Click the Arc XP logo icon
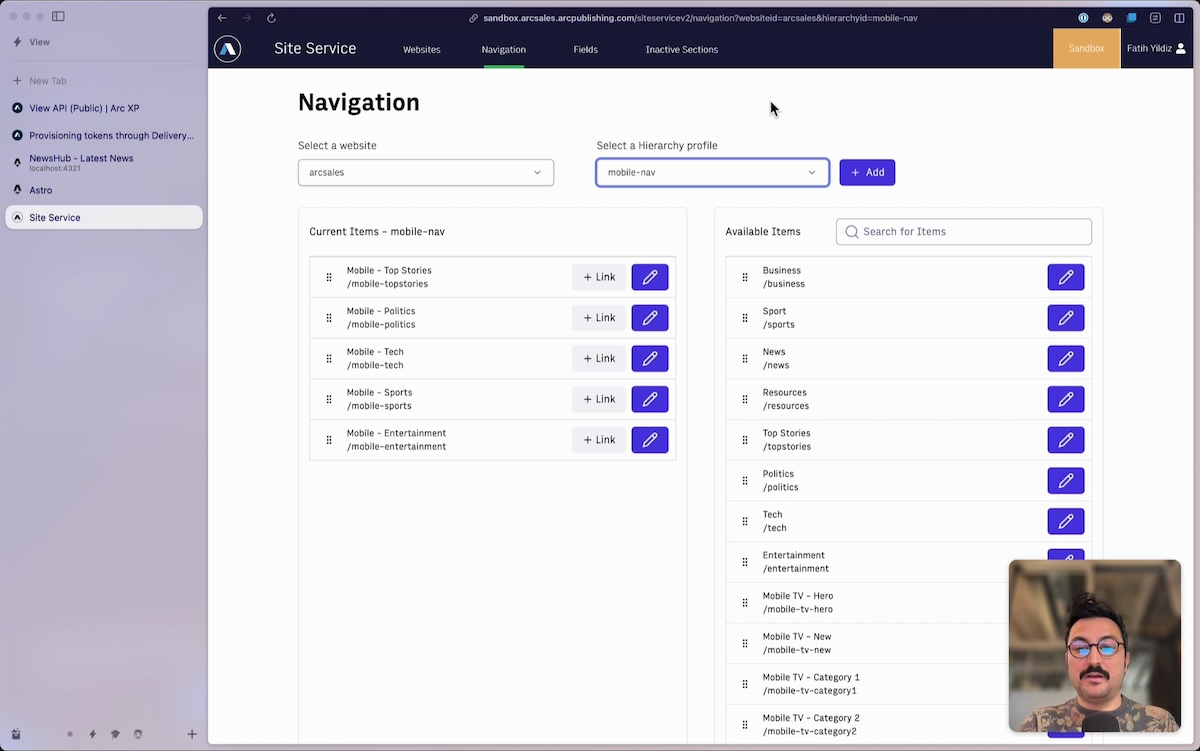Screen dimensions: 1200x751 (x=227, y=49)
